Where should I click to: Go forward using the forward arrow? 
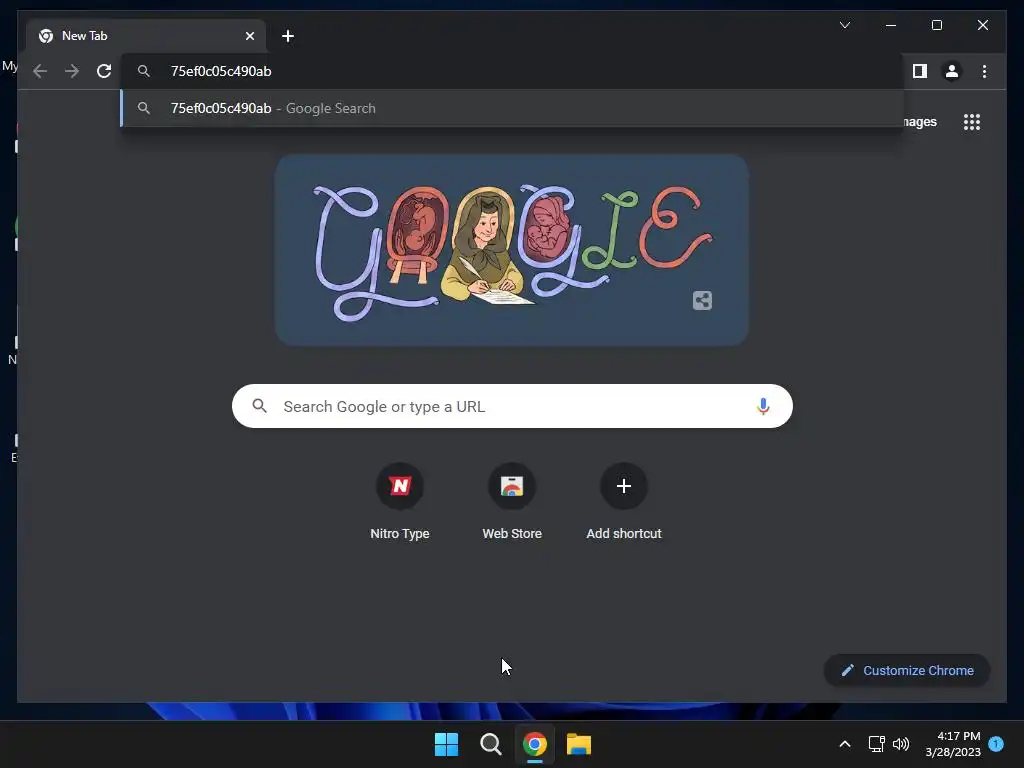pyautogui.click(x=72, y=71)
